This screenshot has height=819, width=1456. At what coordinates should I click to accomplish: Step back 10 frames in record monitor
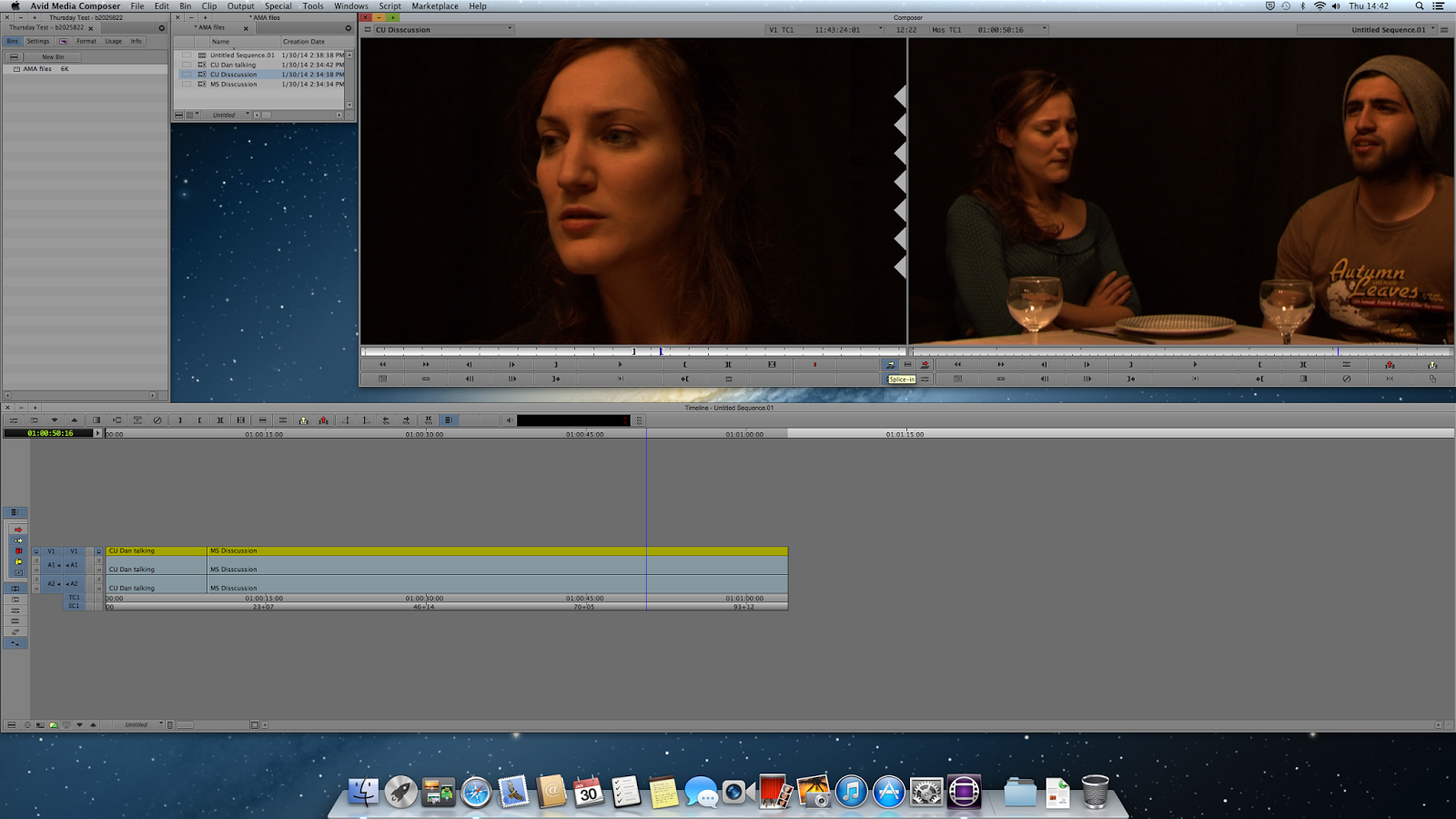tap(1044, 379)
